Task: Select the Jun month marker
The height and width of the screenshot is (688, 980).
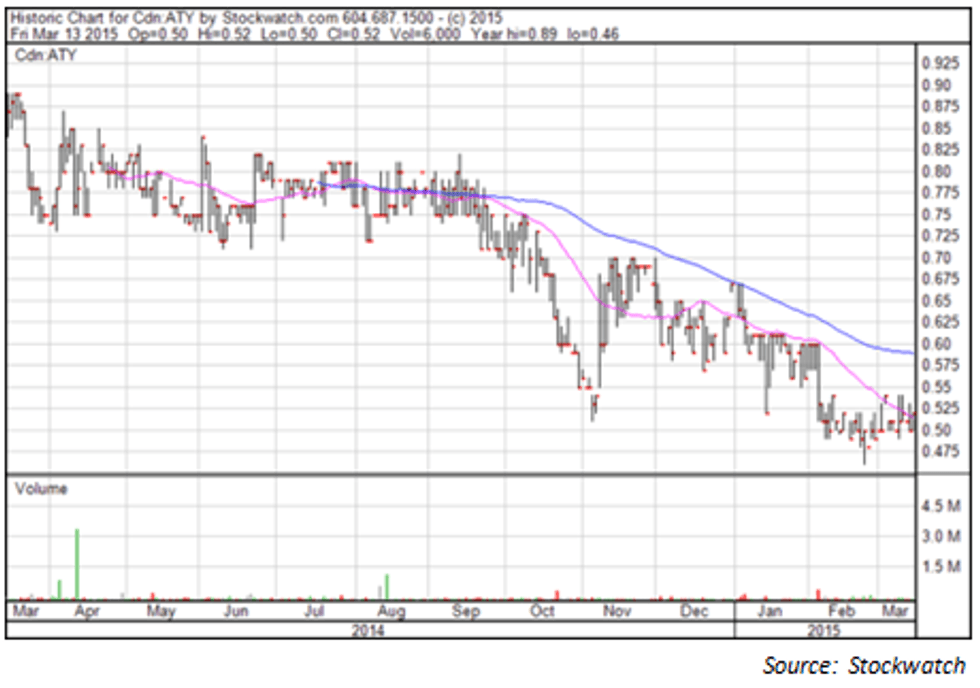Action: 235,610
